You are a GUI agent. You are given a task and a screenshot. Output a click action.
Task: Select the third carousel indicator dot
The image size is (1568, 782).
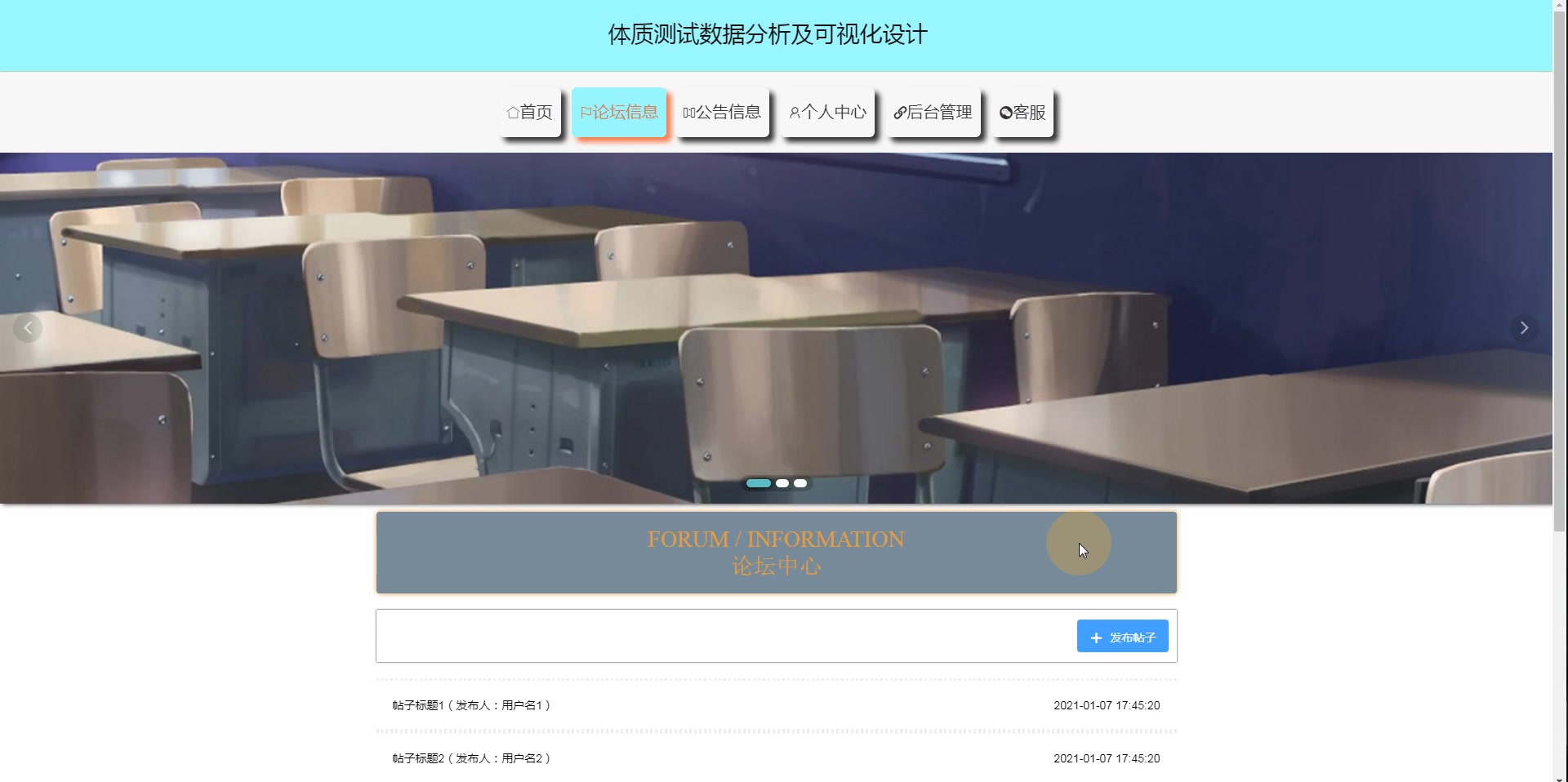(x=801, y=483)
